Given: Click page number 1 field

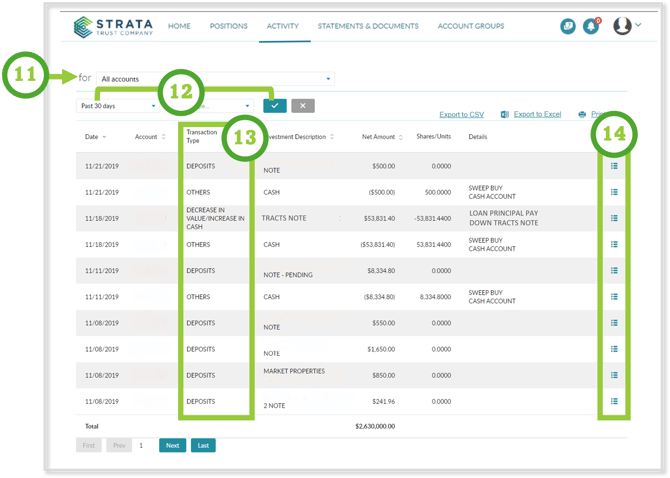Looking at the screenshot, I should click(141, 446).
